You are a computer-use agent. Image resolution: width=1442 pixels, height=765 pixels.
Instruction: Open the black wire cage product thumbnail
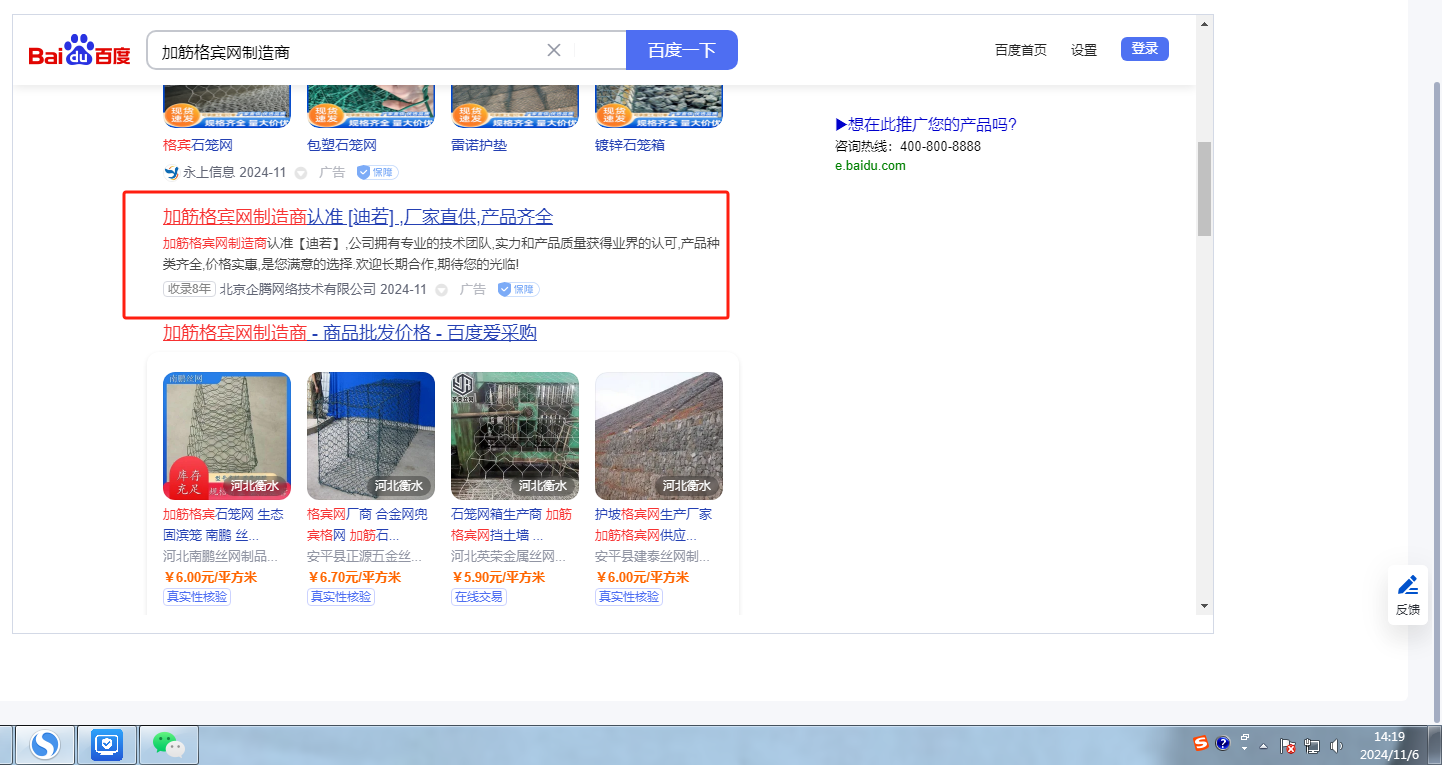(371, 436)
